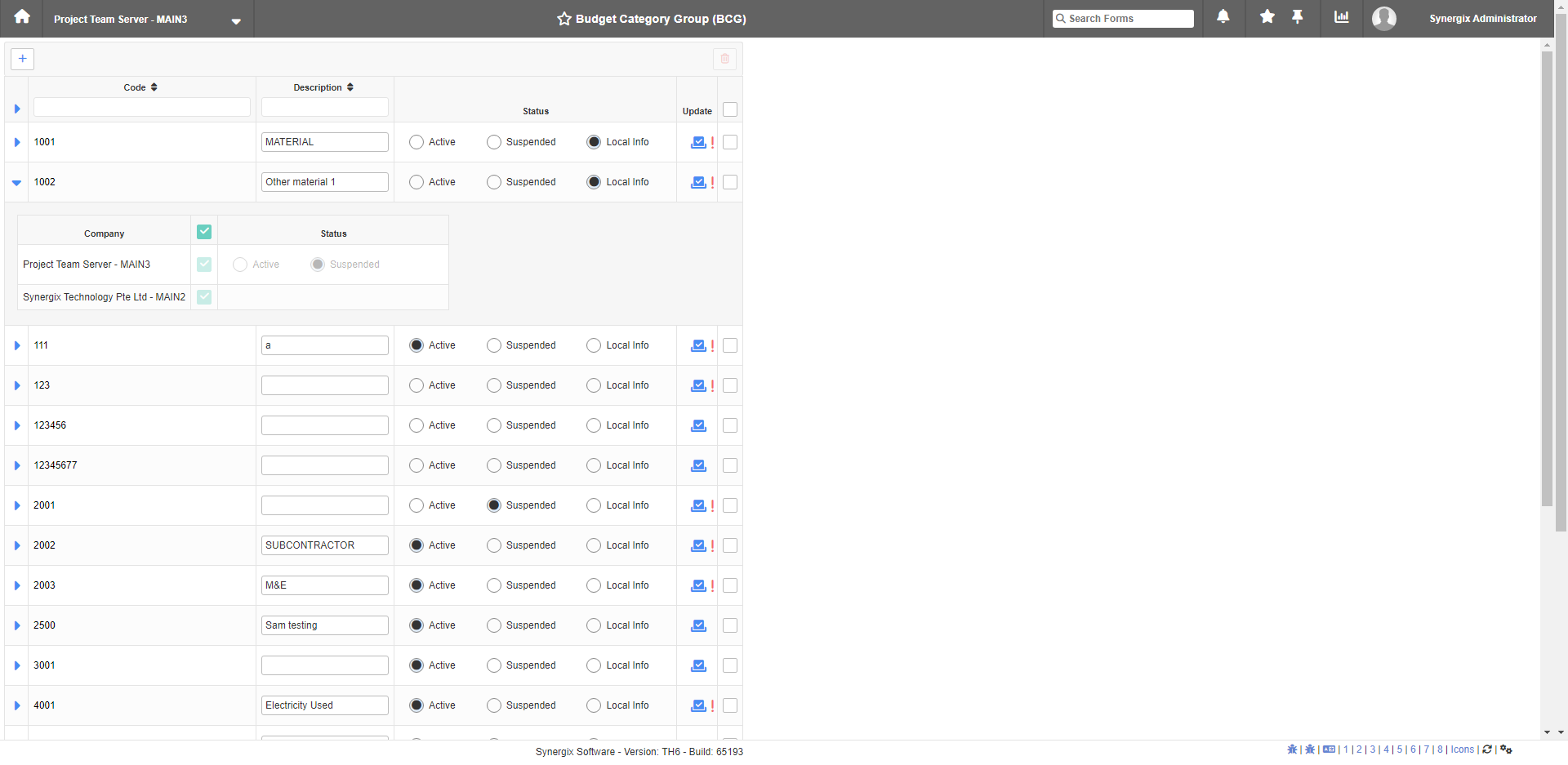Select Active status for code 123

coord(416,385)
